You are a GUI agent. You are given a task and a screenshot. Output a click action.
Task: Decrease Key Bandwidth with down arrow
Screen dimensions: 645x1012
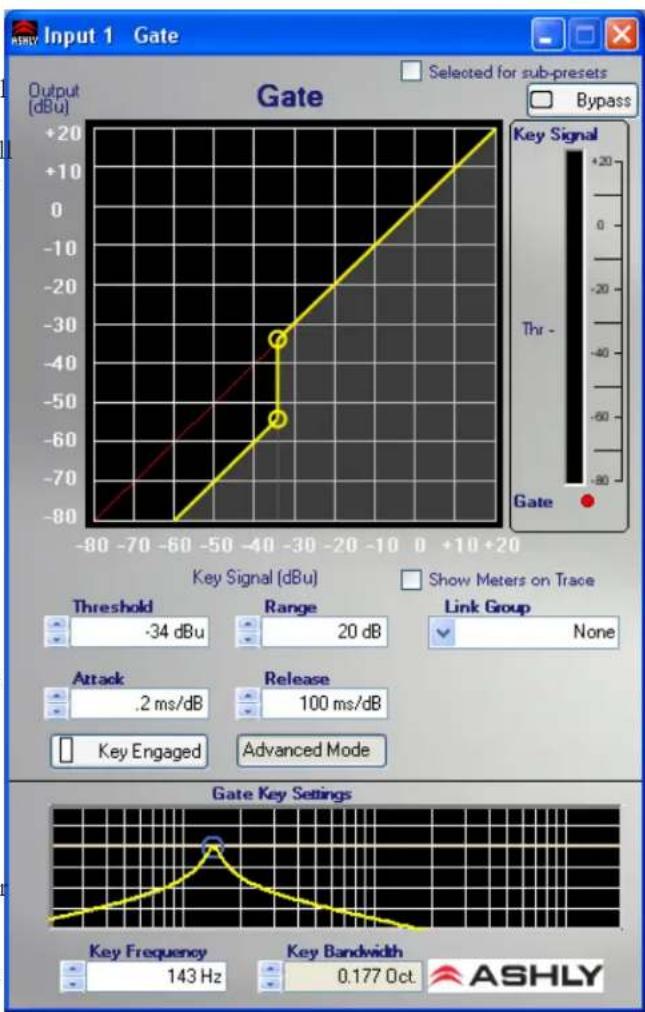(x=270, y=984)
